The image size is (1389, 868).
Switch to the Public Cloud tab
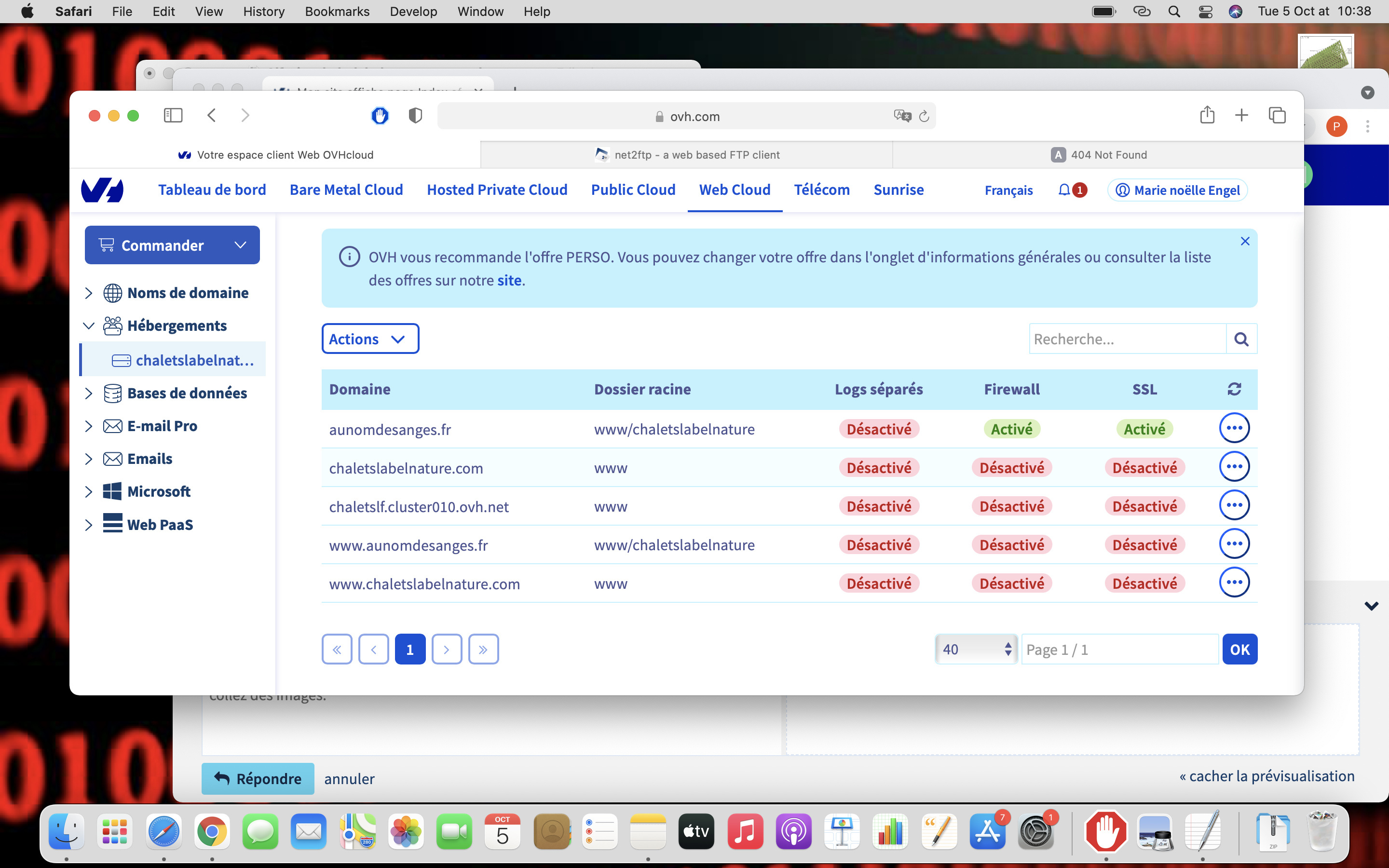633,190
